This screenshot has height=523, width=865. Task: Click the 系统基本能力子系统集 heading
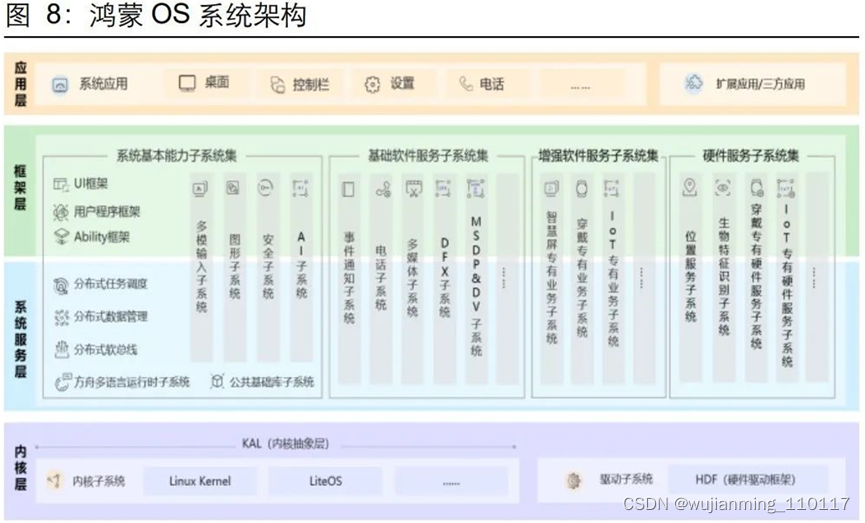coord(177,156)
